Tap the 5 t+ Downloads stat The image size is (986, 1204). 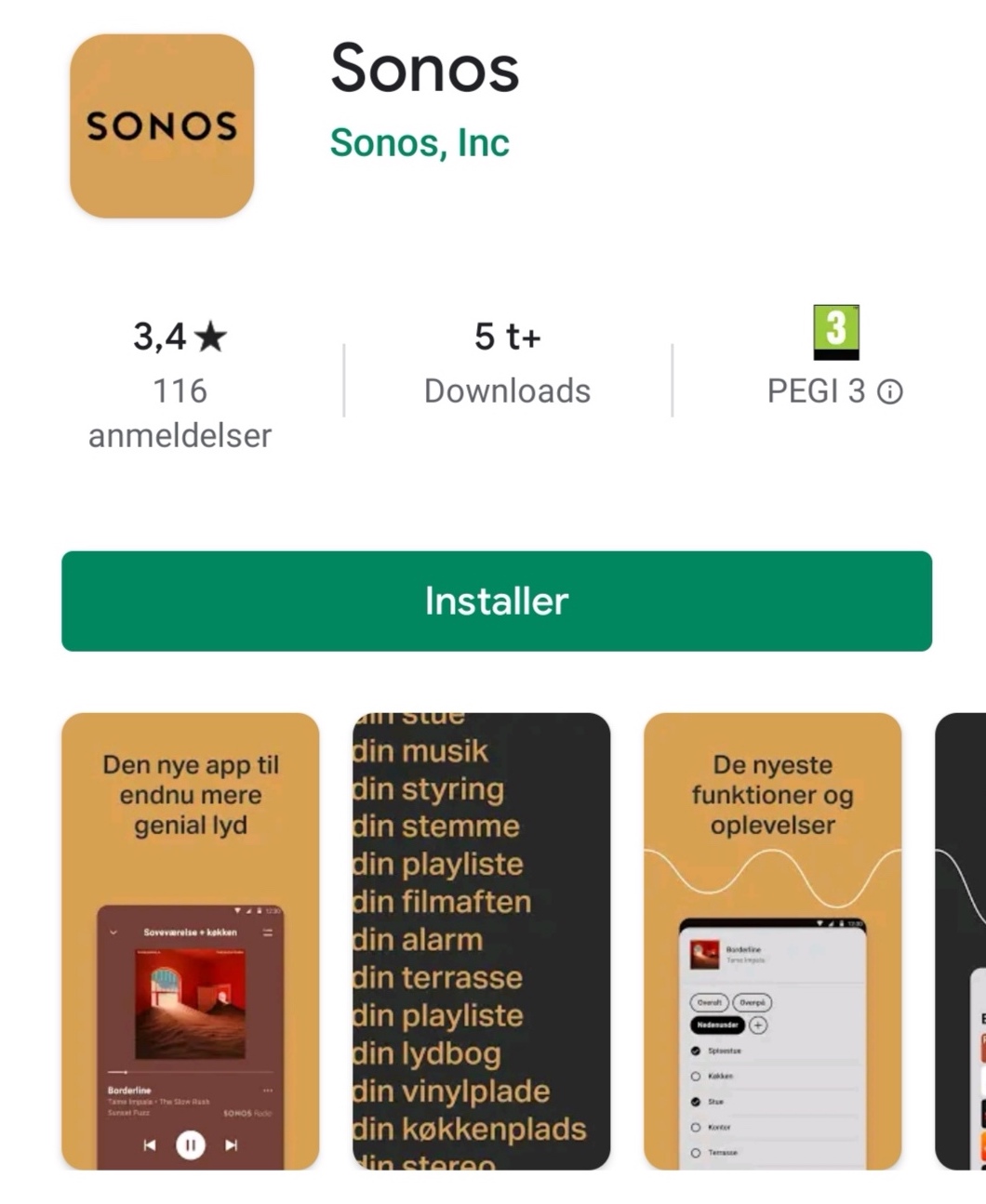[507, 363]
